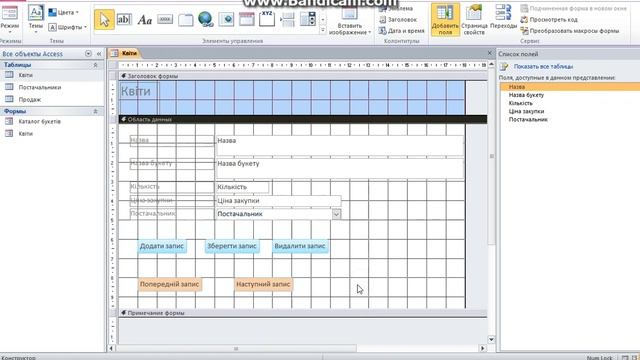
Task: Activate the Select pointer tool
Action: (104, 20)
